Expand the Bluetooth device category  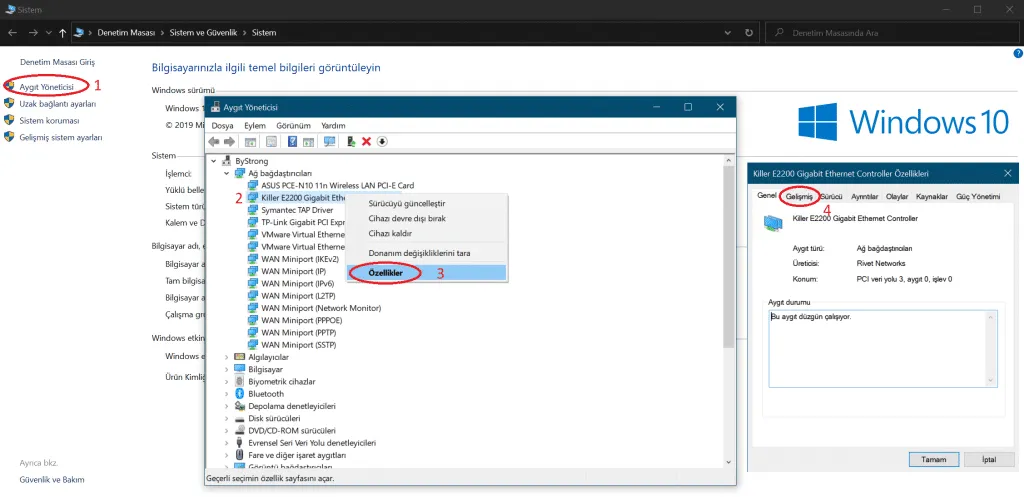click(x=227, y=394)
